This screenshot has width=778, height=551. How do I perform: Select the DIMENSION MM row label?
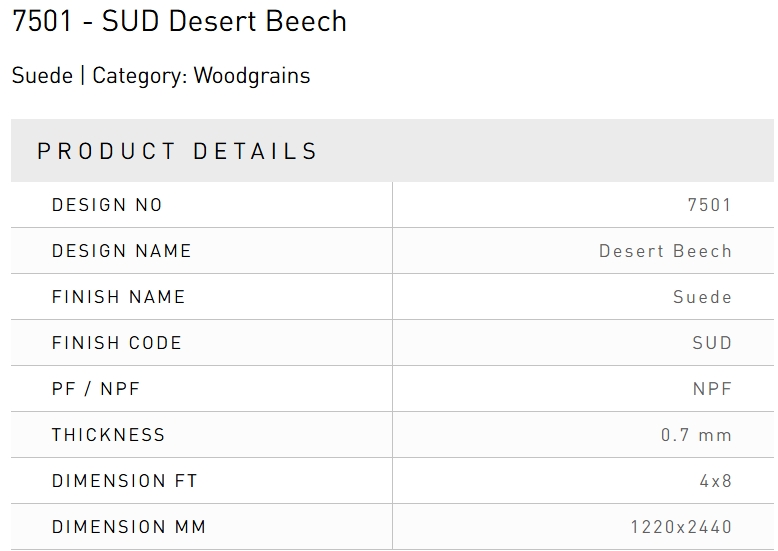(129, 527)
